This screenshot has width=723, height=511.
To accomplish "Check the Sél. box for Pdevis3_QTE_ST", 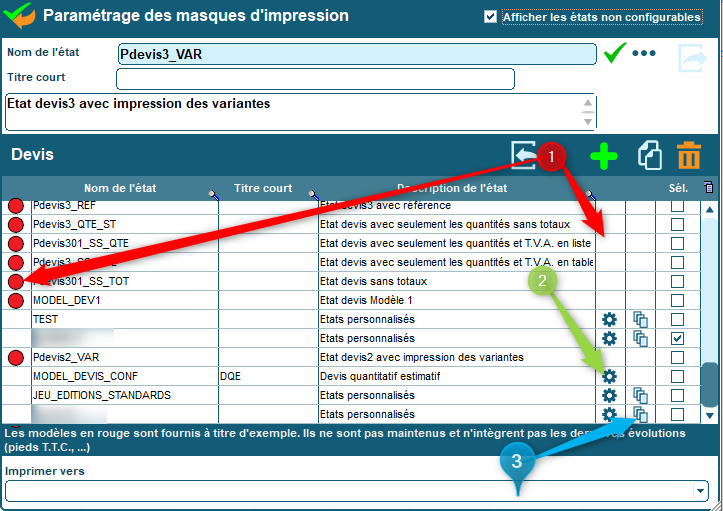I will click(677, 225).
